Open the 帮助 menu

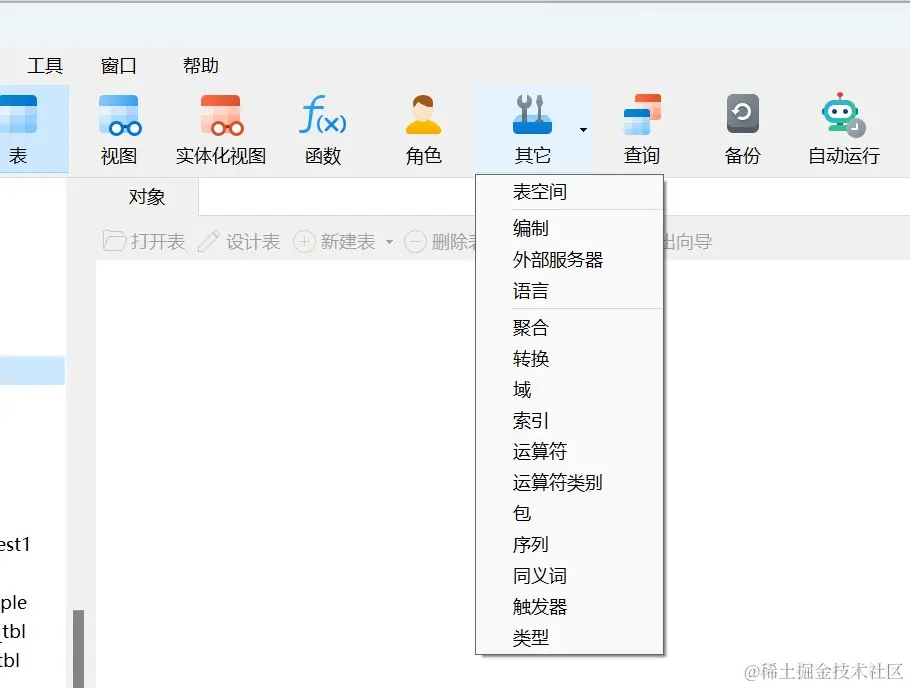(201, 66)
